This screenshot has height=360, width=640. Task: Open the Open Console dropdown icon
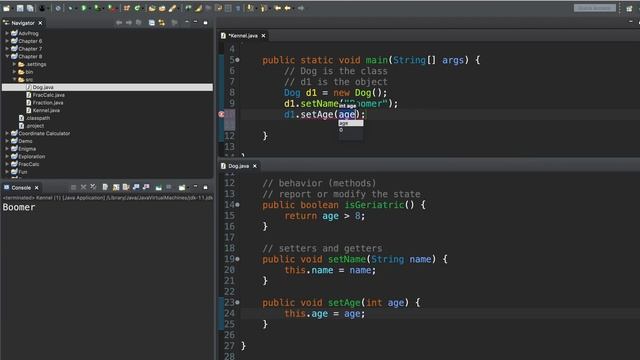coord(182,187)
